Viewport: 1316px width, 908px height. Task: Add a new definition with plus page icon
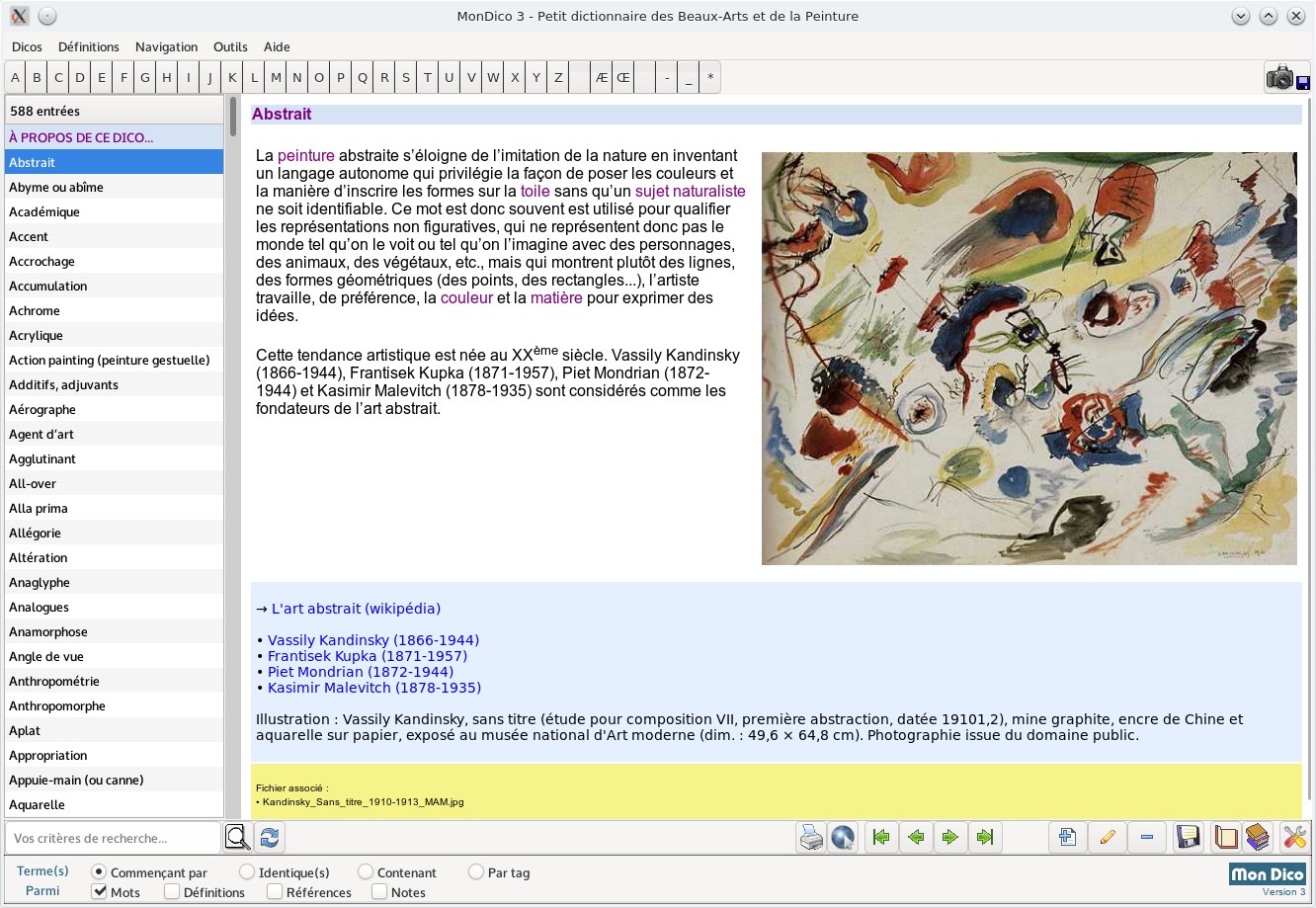tap(1067, 838)
